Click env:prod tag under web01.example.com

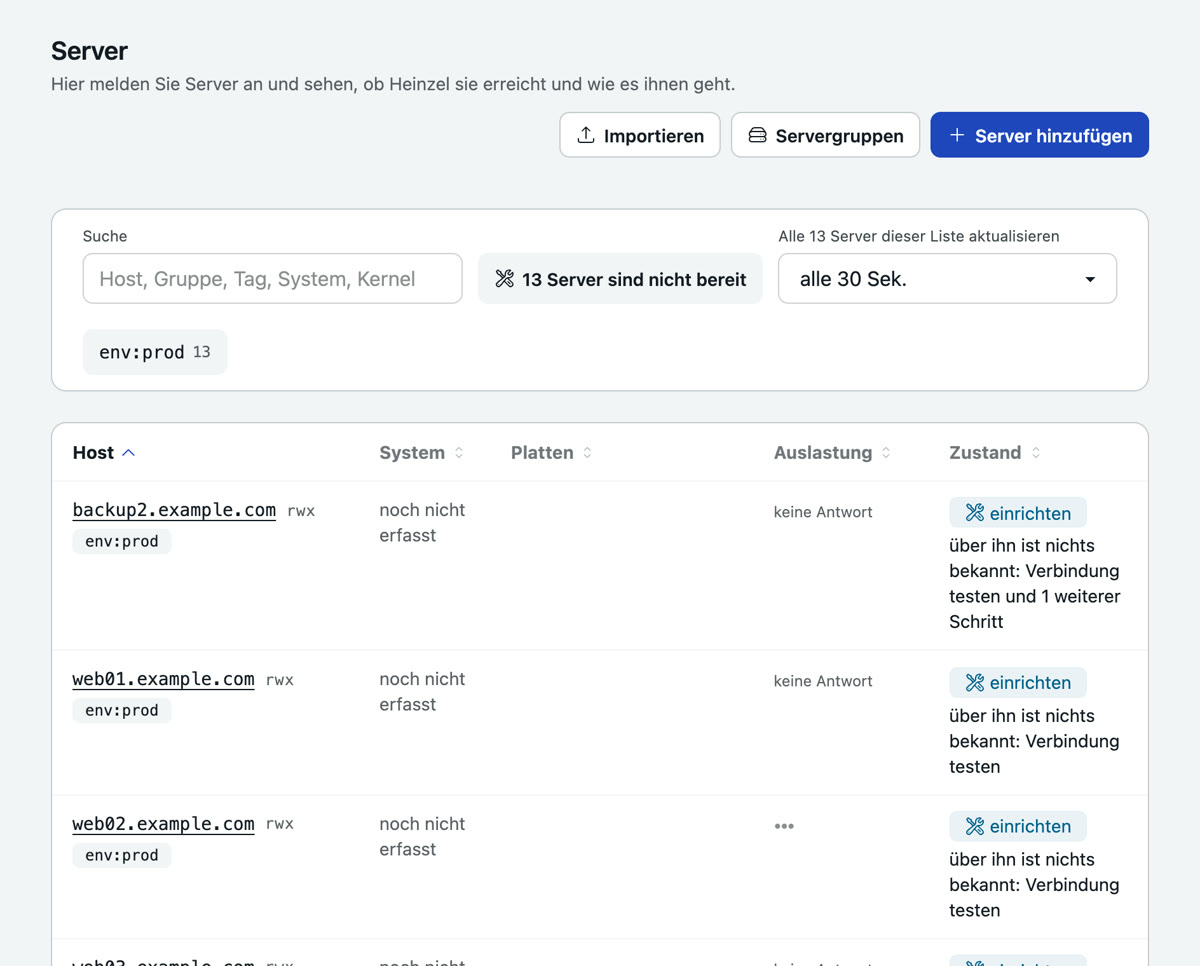[x=122, y=710]
